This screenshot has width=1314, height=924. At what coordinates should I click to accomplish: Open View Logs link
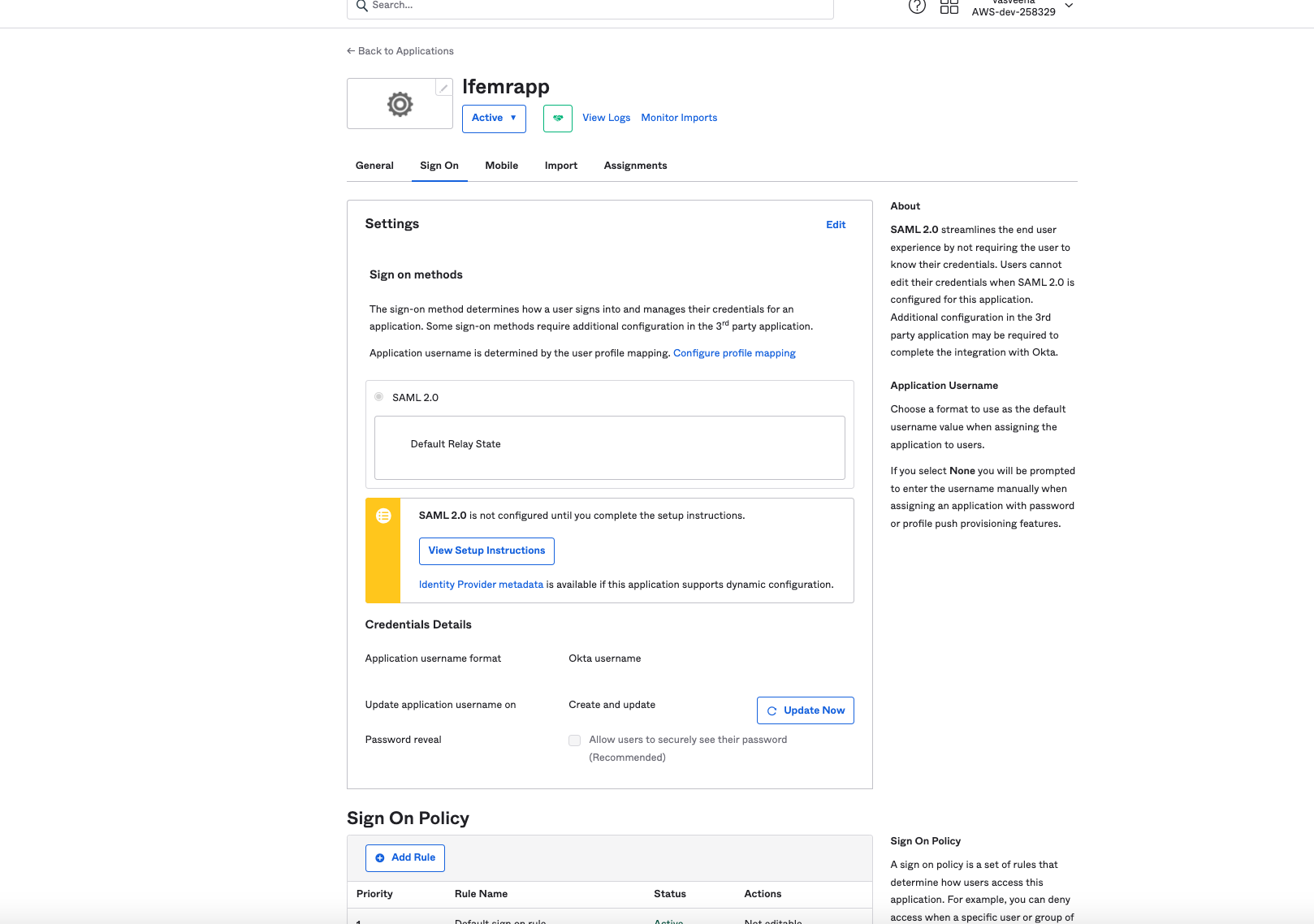[606, 118]
